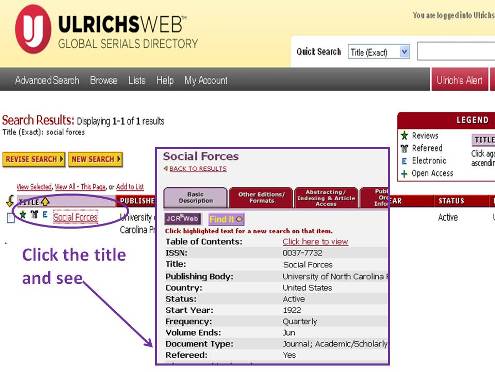
Task: Follow the View Selected link
Action: coord(34,187)
